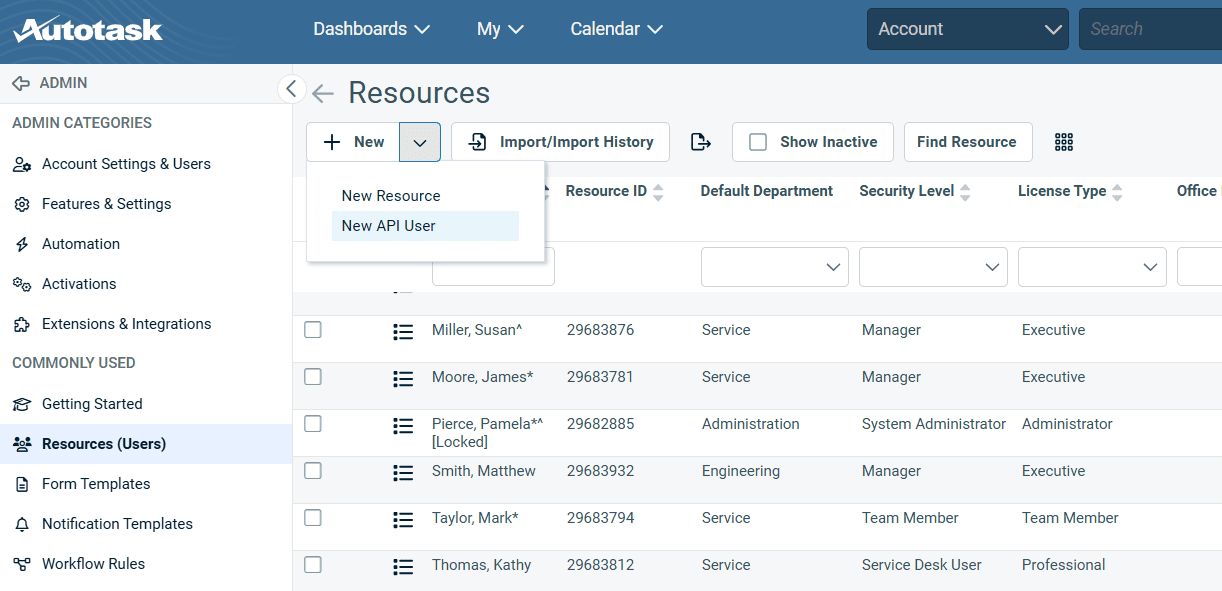Open context menu icon for Moore, James
This screenshot has width=1222, height=591.
(403, 379)
